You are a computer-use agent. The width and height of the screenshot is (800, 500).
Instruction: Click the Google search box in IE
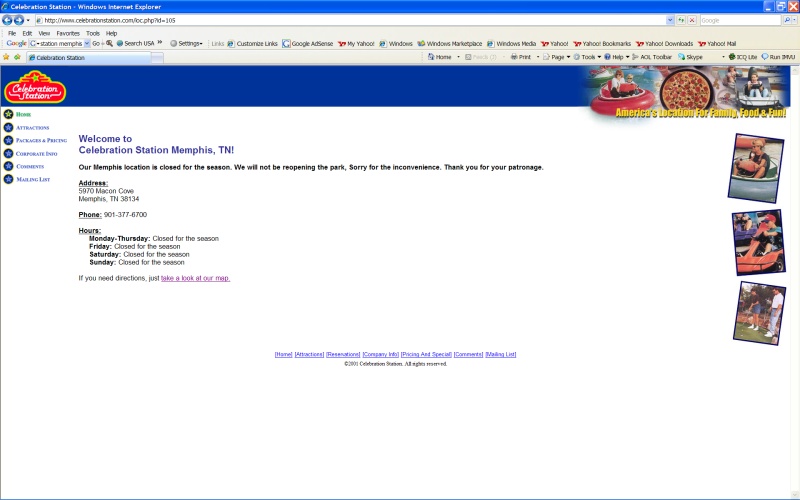click(x=740, y=20)
